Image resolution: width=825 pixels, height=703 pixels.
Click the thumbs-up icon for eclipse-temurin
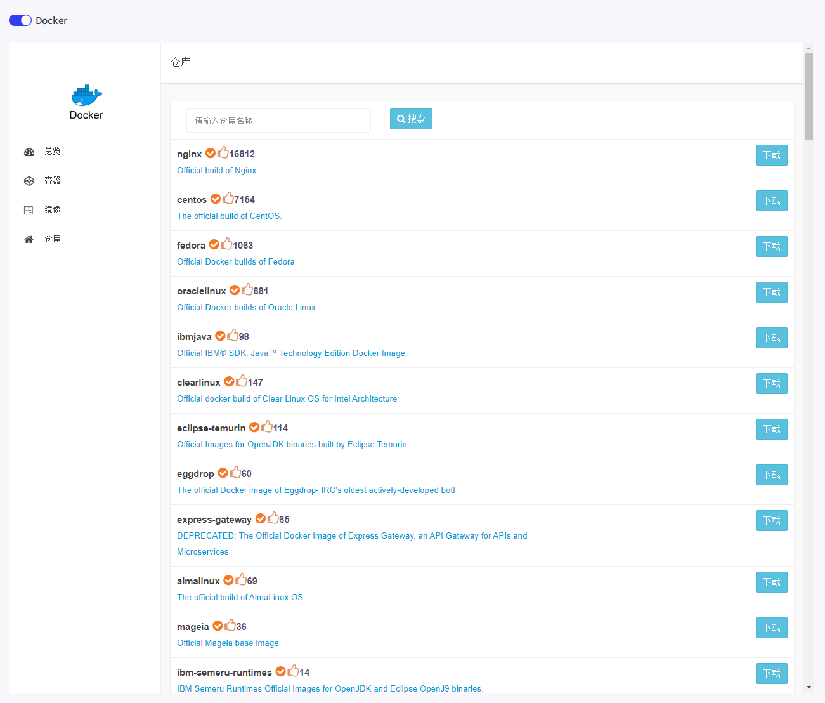[x=267, y=426]
